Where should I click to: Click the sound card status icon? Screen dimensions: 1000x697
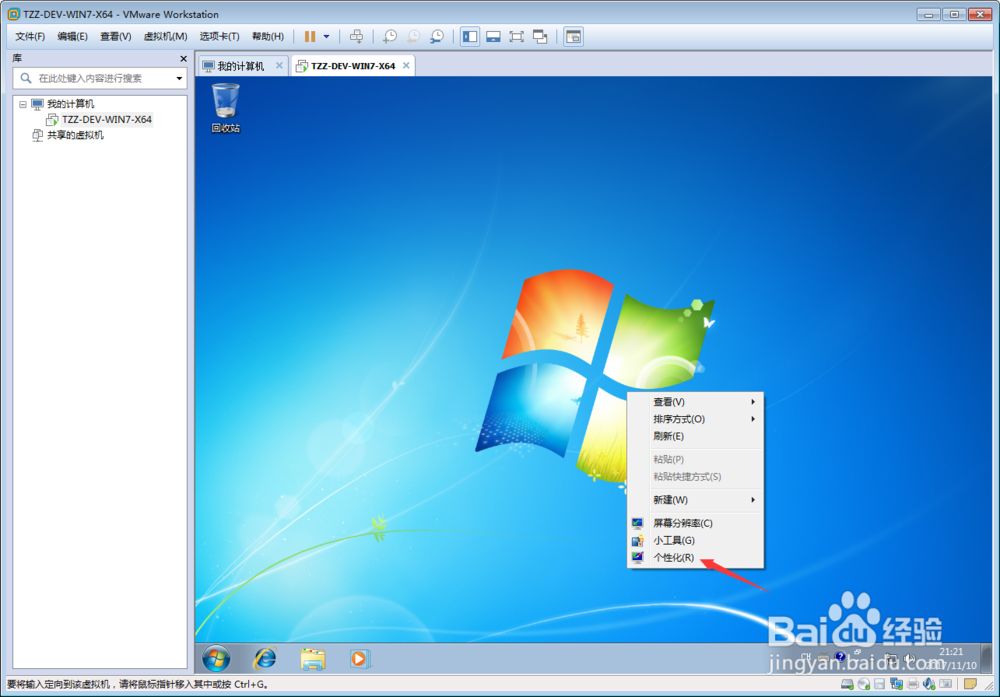coord(929,684)
